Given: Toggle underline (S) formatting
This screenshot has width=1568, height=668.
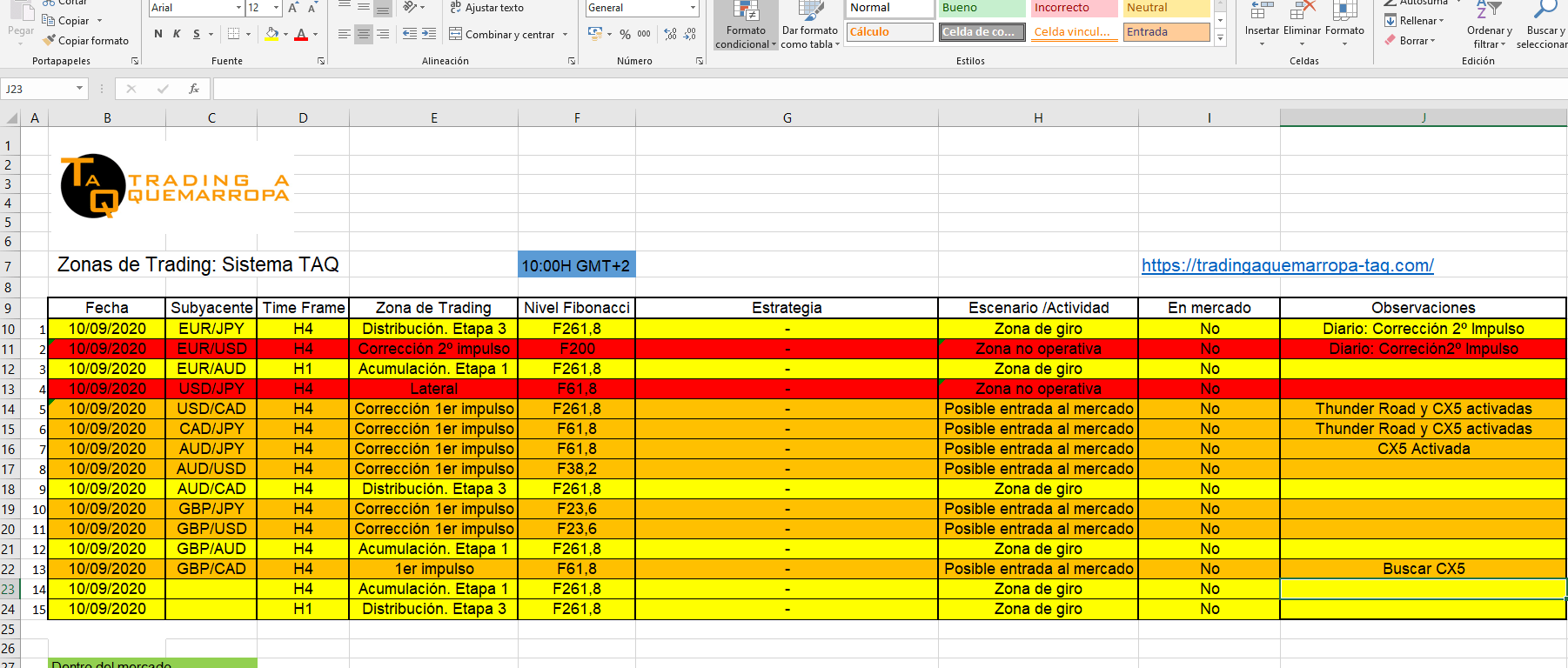Looking at the screenshot, I should click(197, 34).
